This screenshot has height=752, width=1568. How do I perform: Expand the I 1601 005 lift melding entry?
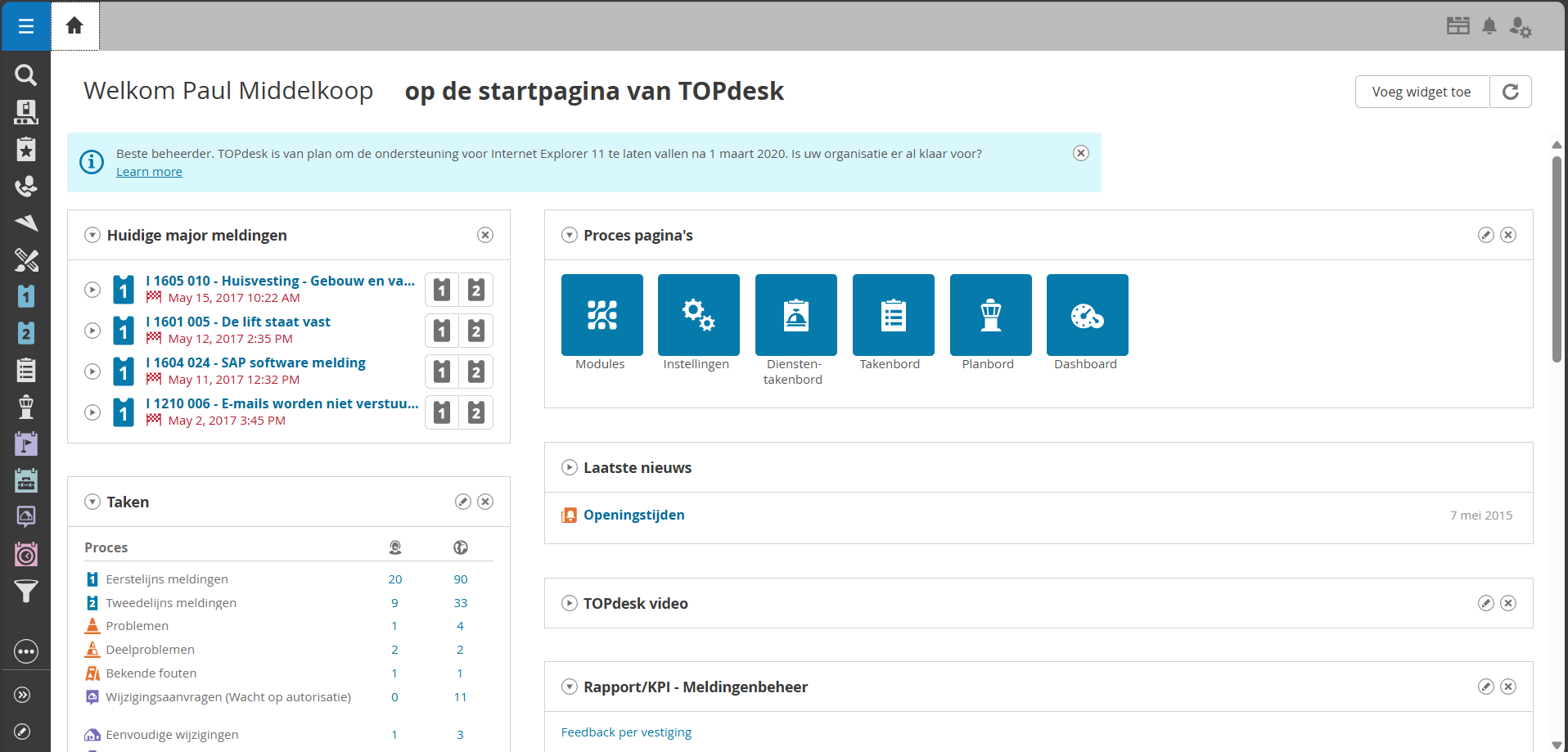(x=92, y=331)
